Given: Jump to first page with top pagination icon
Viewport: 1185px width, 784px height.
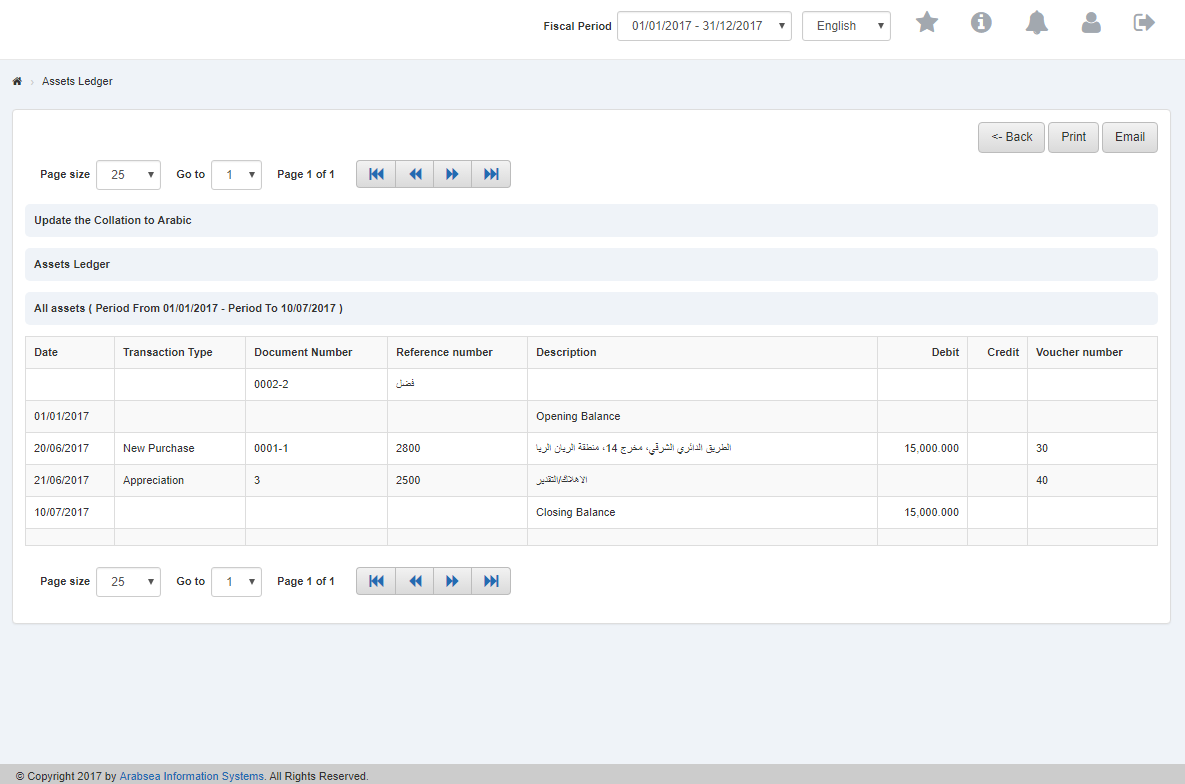Looking at the screenshot, I should [x=375, y=173].
